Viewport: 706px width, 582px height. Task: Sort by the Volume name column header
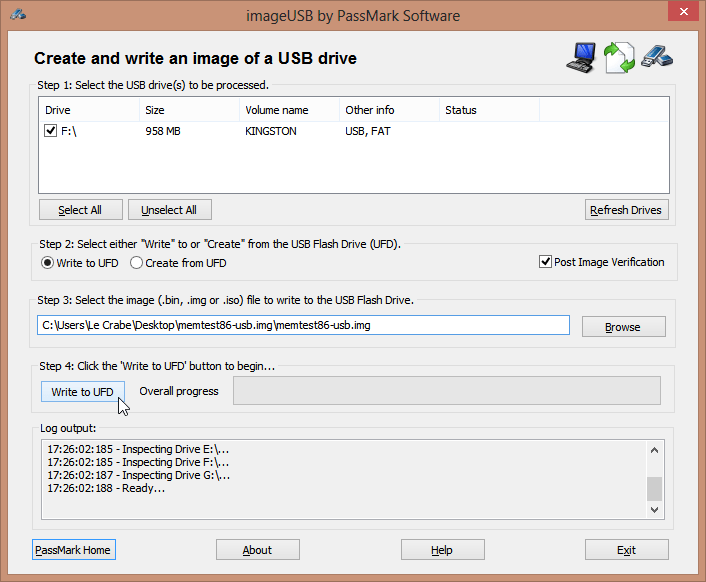pyautogui.click(x=290, y=110)
